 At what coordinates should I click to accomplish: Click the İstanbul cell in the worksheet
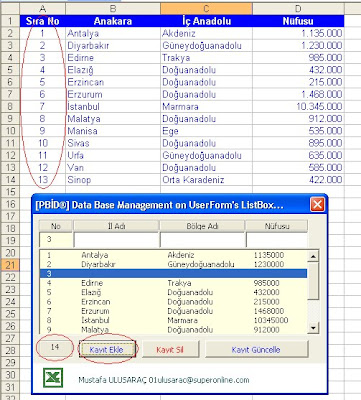click(x=113, y=107)
